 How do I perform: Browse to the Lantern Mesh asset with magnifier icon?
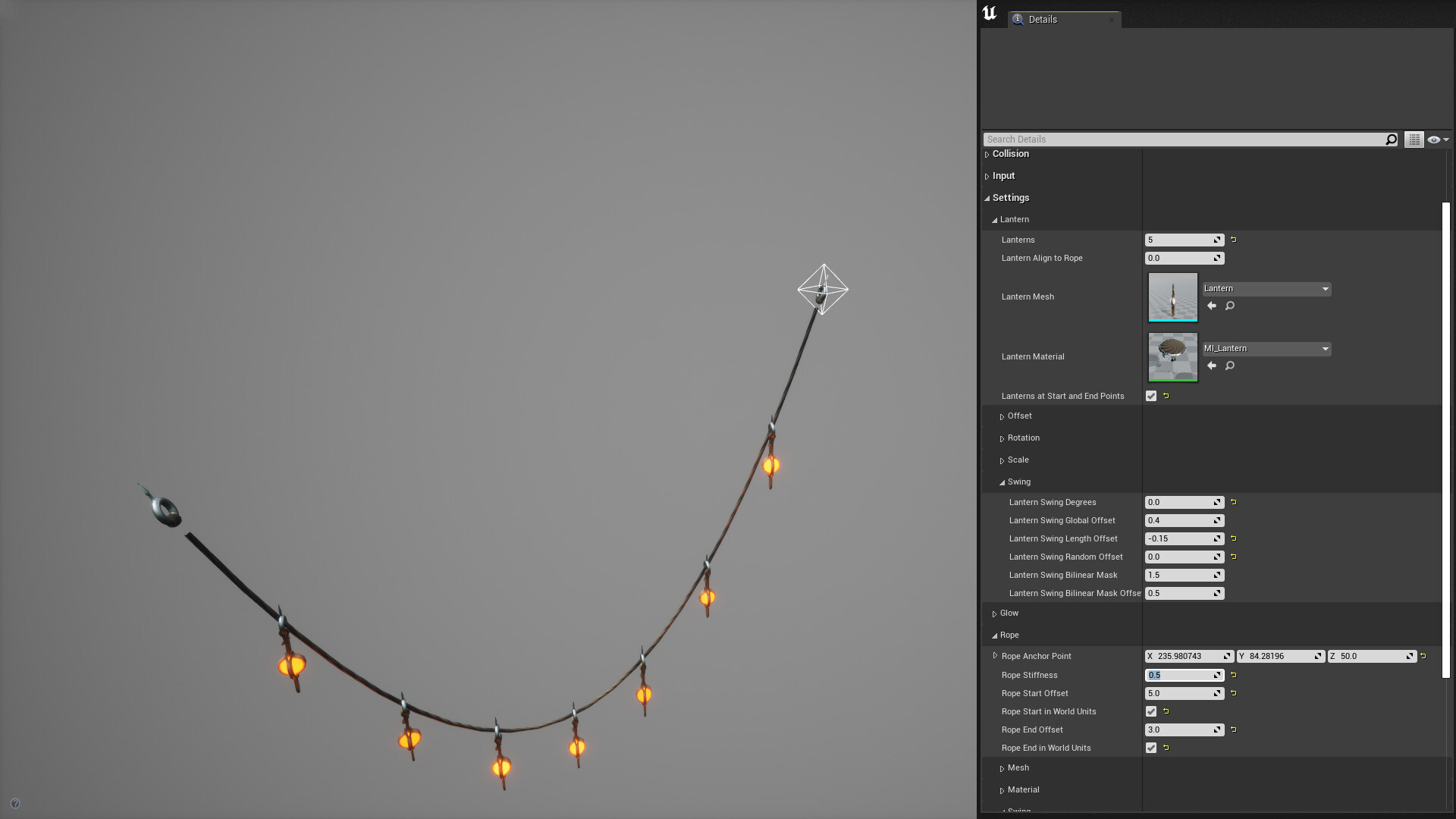(x=1229, y=306)
